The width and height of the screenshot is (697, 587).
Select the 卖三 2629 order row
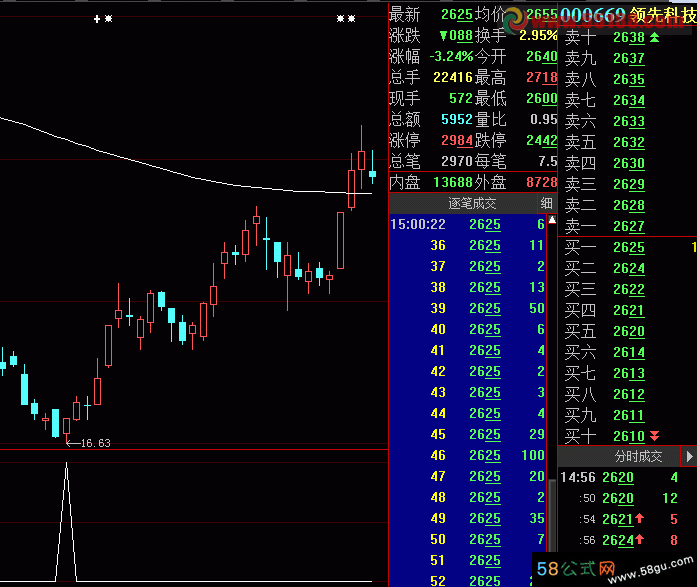[627, 184]
